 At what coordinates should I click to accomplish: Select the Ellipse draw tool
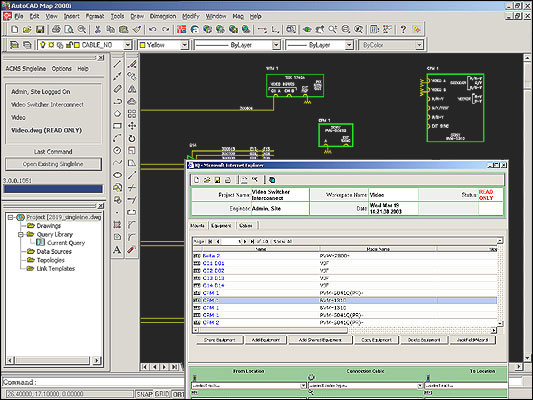click(117, 175)
